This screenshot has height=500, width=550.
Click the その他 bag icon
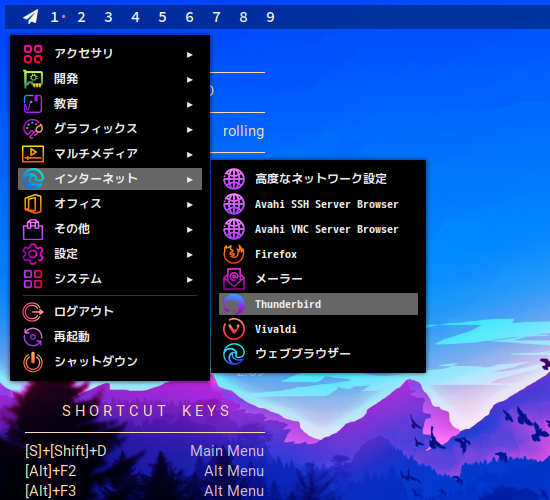click(x=33, y=229)
